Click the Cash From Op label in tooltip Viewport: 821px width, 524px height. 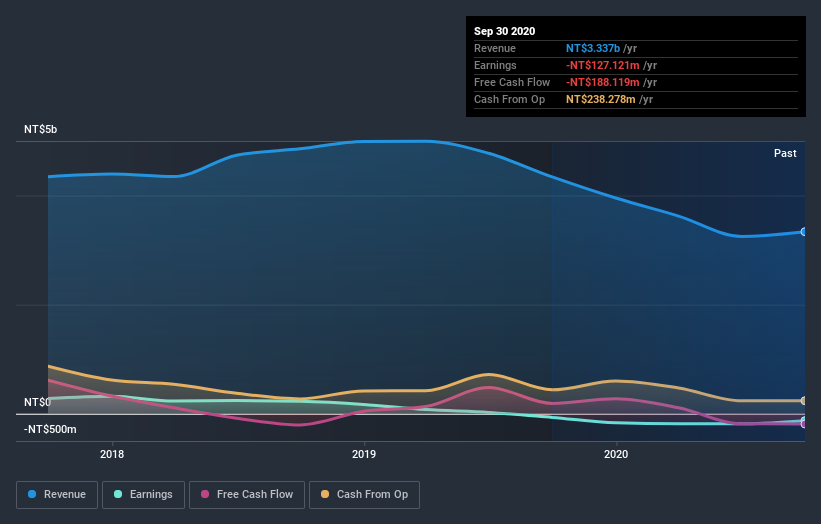point(509,99)
